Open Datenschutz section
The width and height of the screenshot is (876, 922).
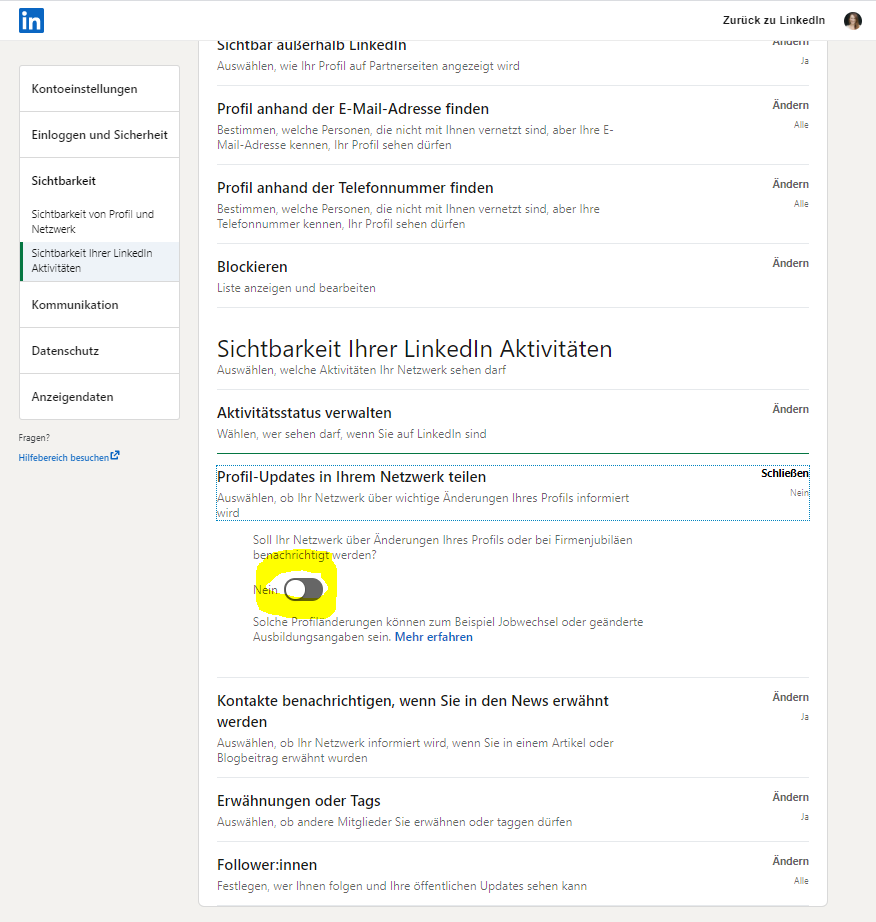pos(99,350)
